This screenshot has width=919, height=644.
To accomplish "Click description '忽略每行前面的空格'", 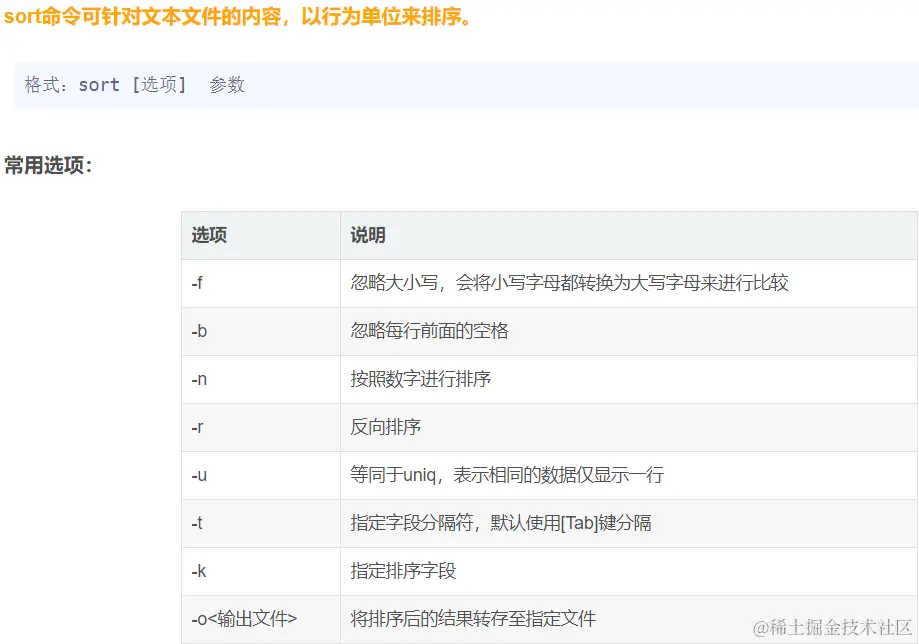I will click(x=429, y=331).
